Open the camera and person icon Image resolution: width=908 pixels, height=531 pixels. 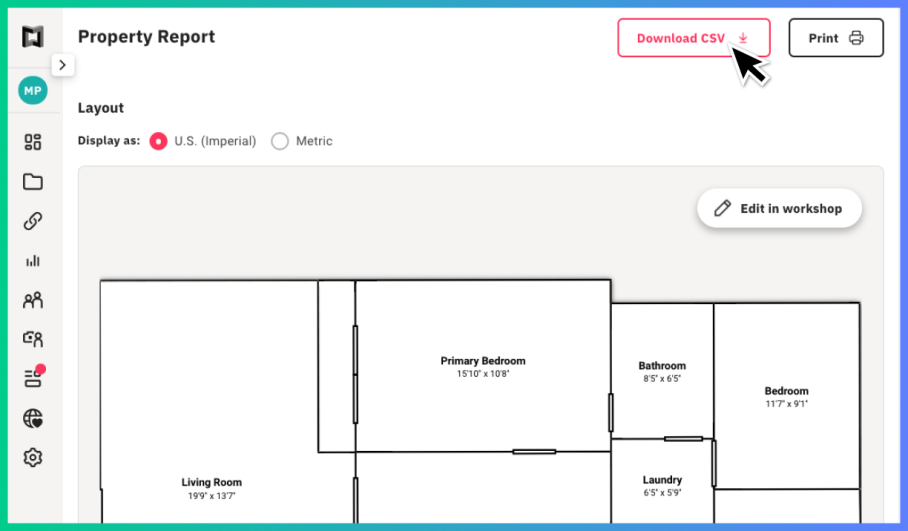[x=33, y=339]
